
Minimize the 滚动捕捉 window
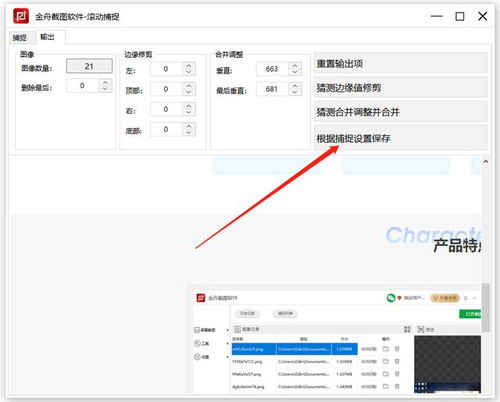[436, 16]
